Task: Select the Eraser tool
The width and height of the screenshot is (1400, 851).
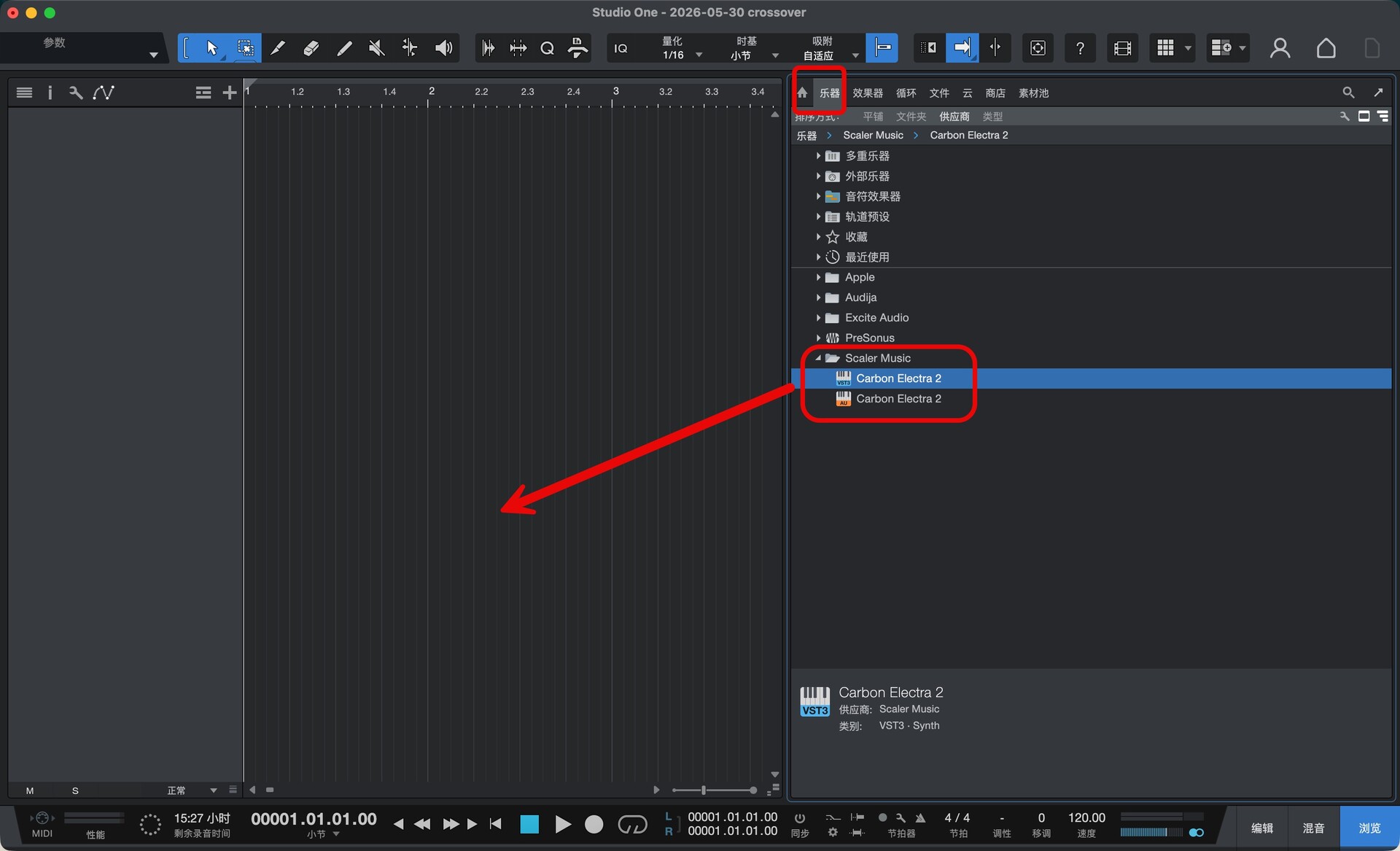Action: (311, 48)
